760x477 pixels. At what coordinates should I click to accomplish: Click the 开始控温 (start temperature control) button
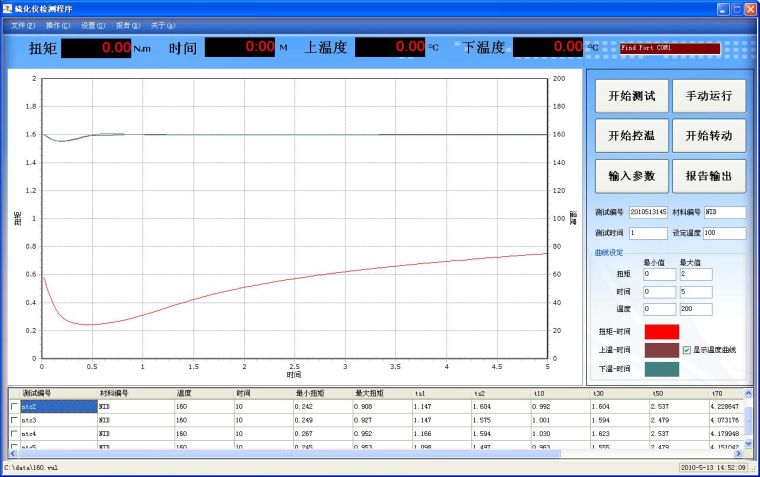coord(631,136)
